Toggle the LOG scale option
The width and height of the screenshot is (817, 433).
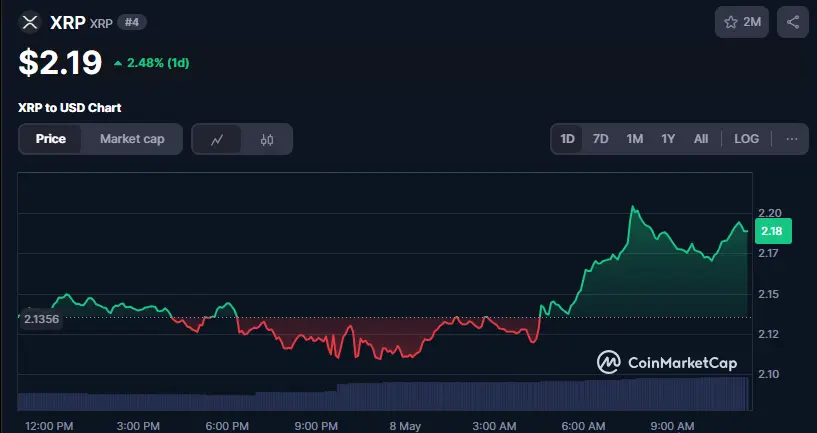pos(746,139)
